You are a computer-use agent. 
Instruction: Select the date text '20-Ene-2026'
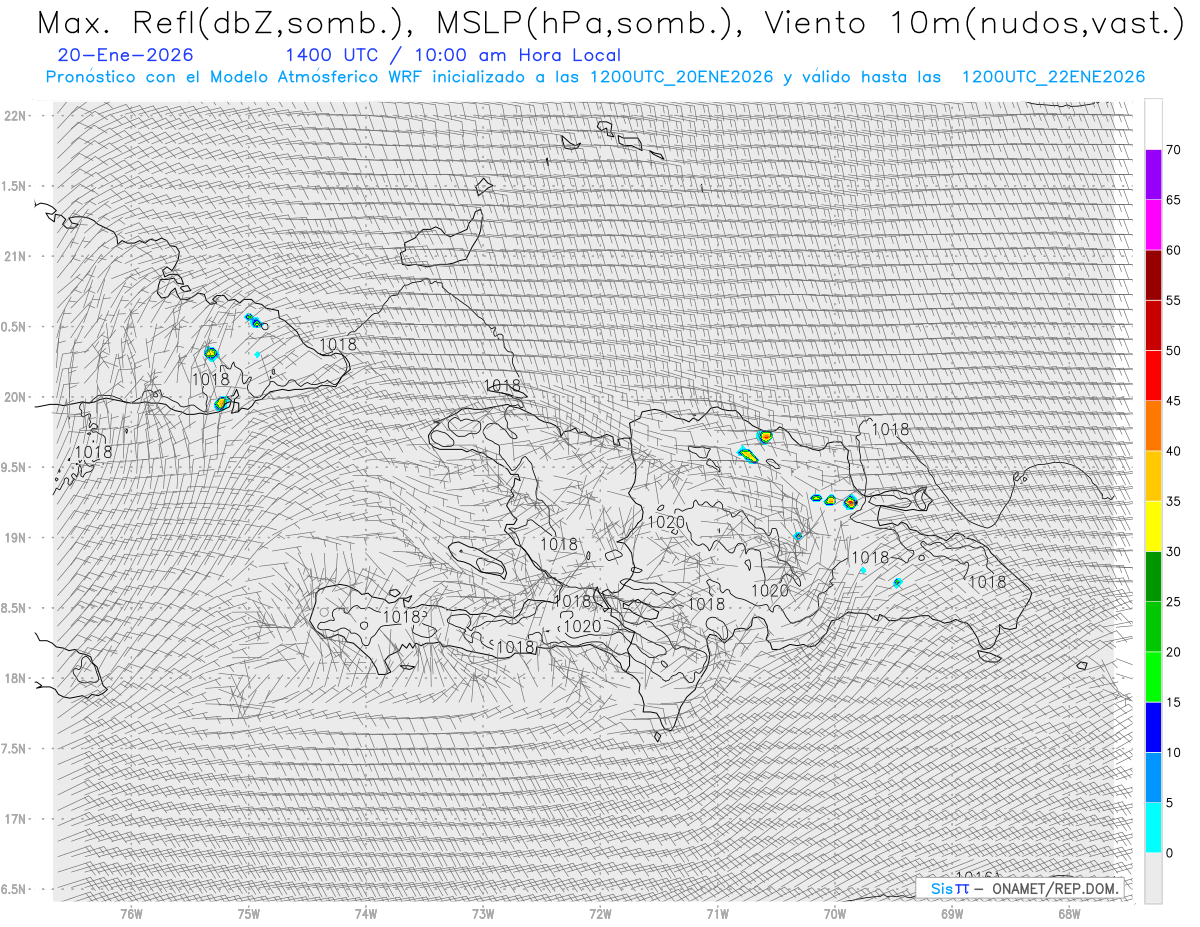point(126,56)
